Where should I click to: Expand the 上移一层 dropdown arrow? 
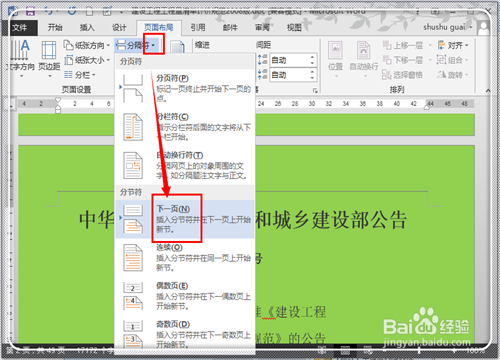[x=430, y=45]
